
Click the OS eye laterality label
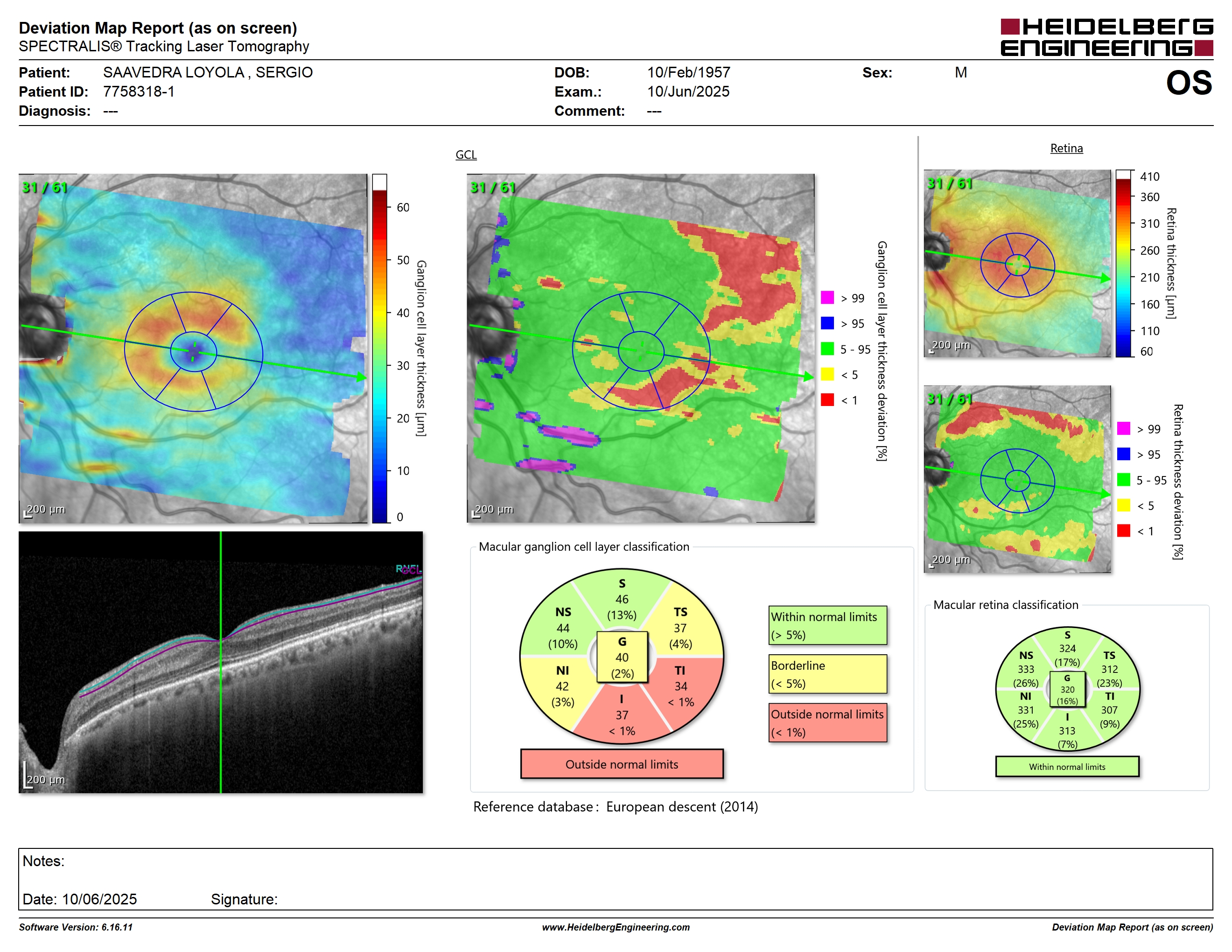point(1189,83)
